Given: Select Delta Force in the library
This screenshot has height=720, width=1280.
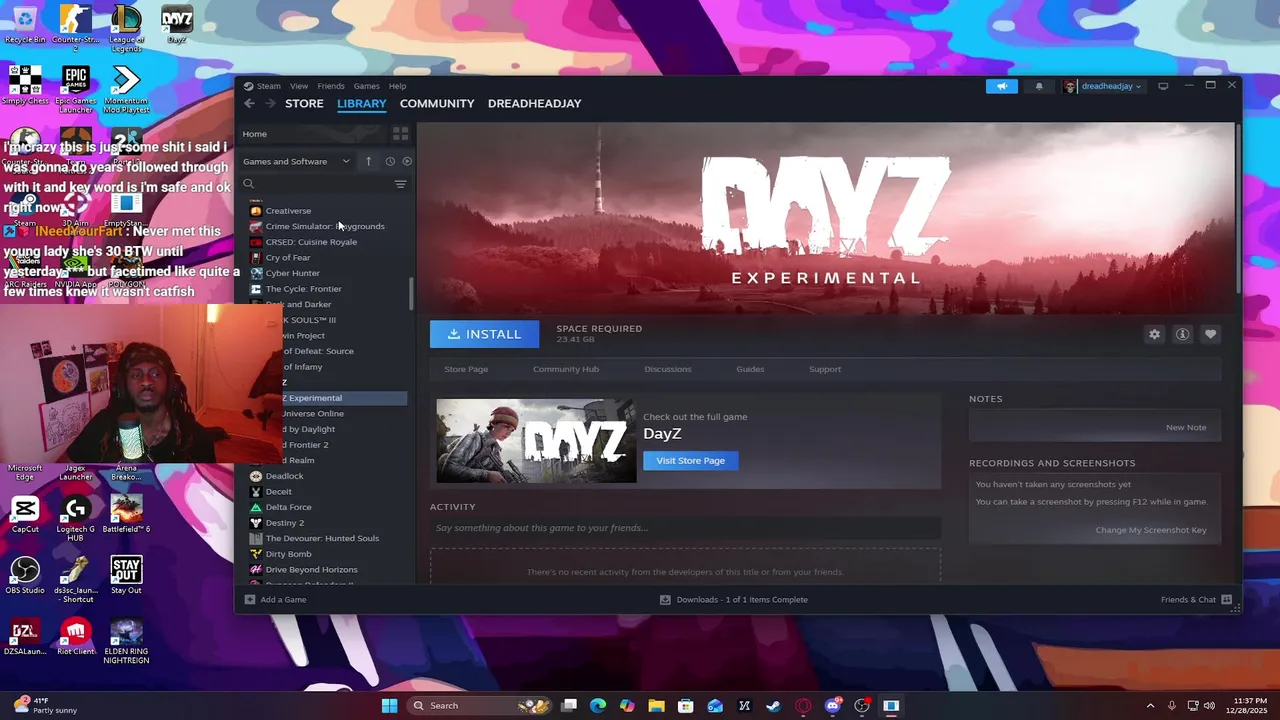Looking at the screenshot, I should (x=288, y=507).
